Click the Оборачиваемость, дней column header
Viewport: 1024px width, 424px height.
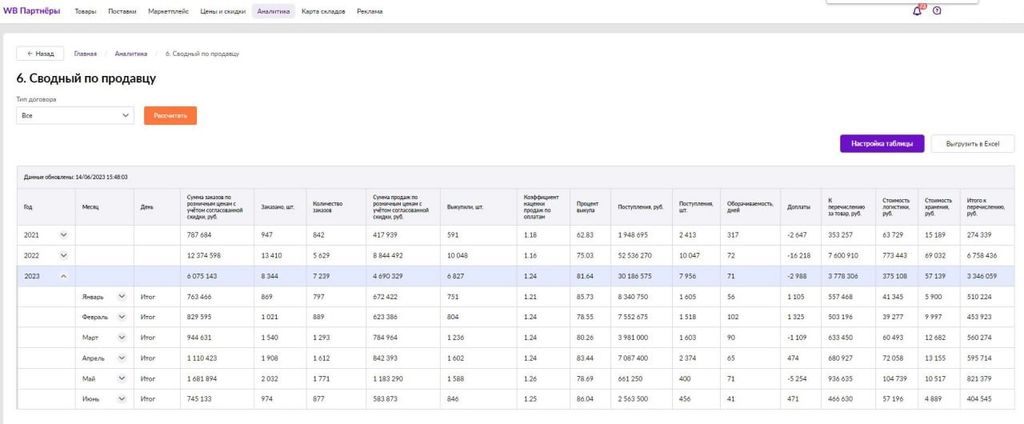[x=750, y=206]
